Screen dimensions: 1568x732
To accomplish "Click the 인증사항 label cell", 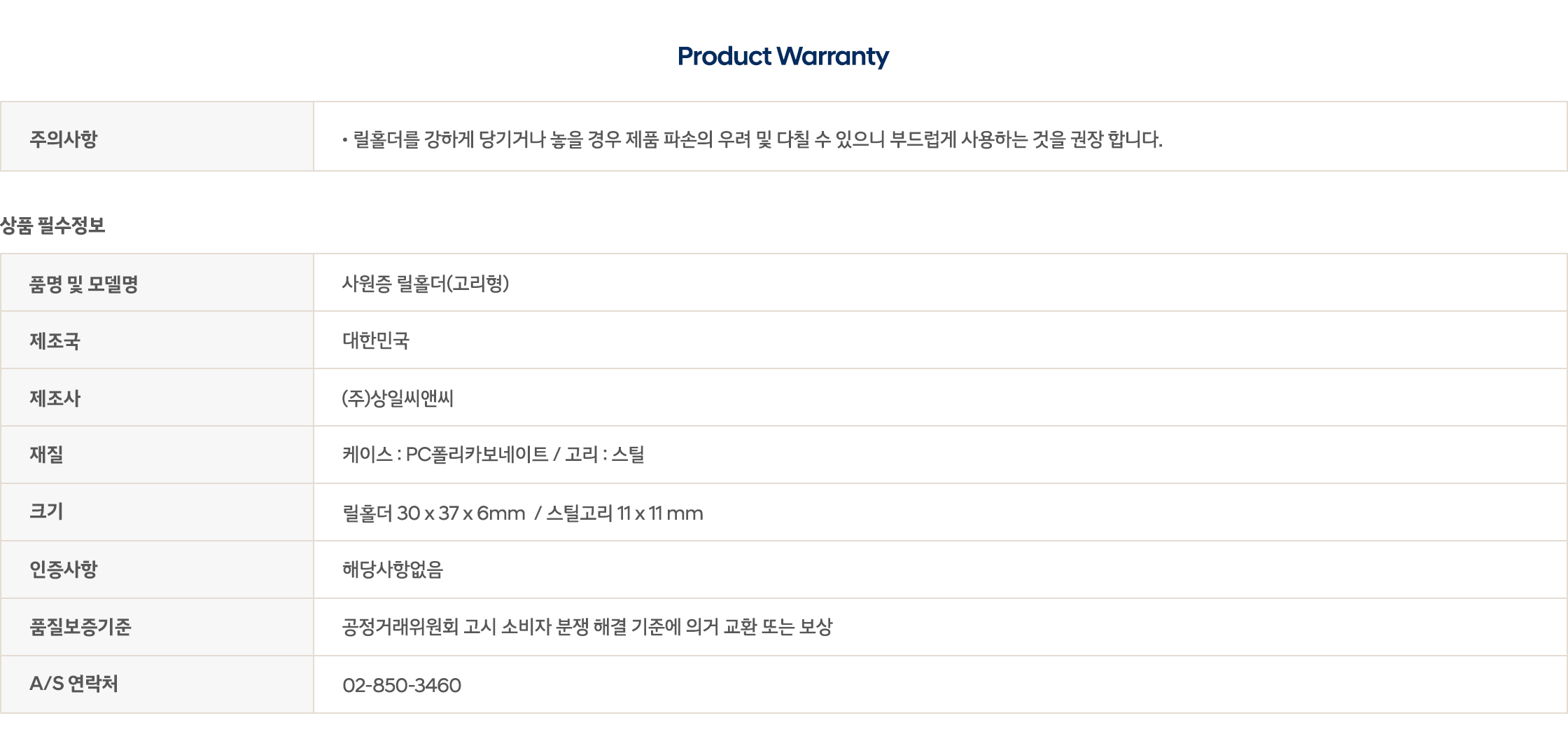I will tap(64, 569).
